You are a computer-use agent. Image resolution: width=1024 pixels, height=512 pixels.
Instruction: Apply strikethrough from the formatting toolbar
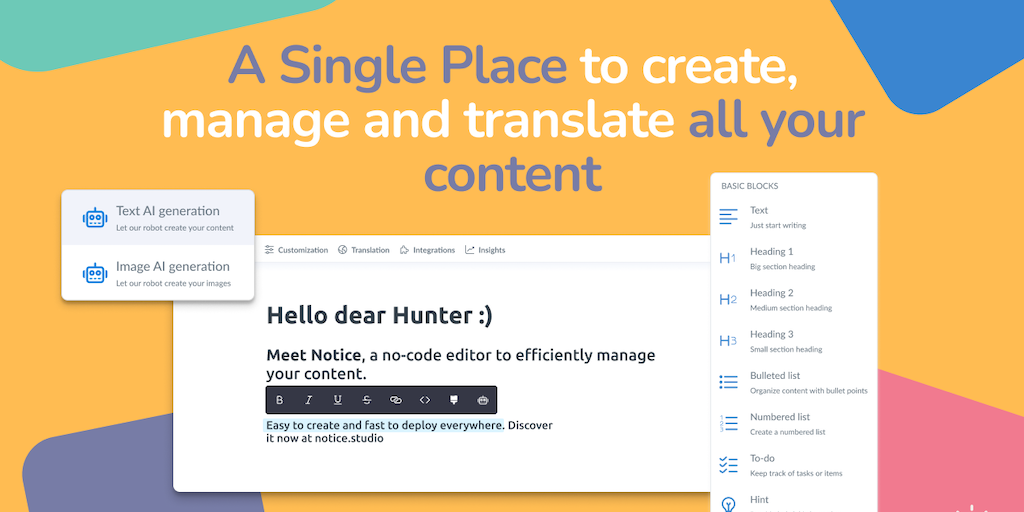366,400
